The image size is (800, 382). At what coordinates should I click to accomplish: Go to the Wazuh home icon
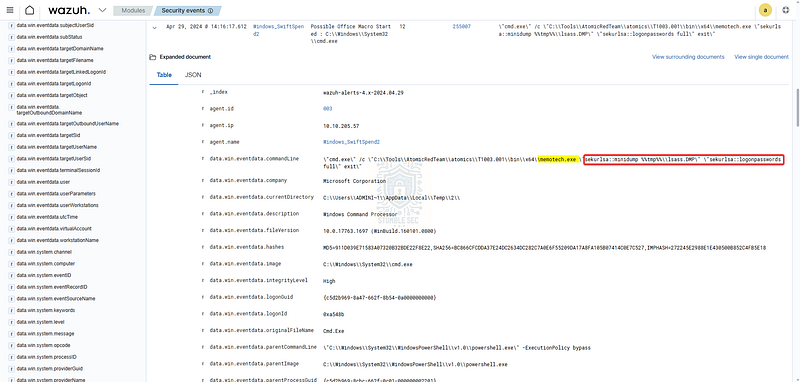pos(30,10)
